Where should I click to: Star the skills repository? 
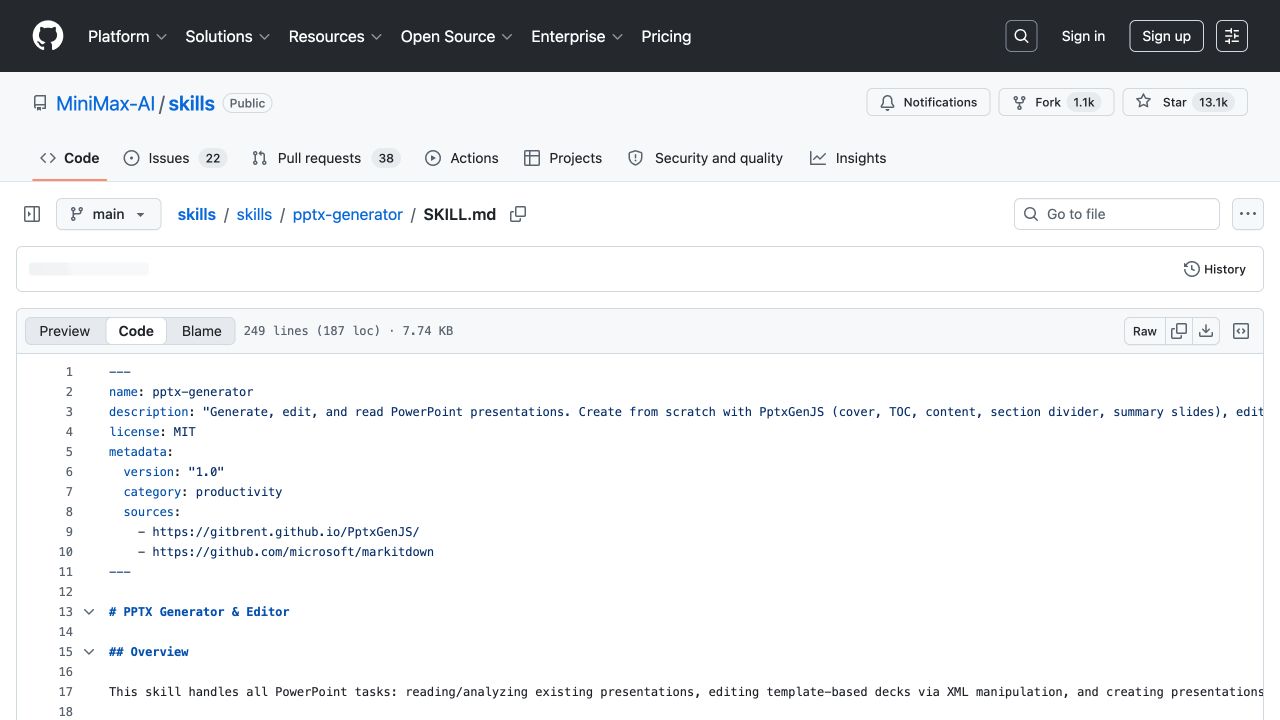1185,102
